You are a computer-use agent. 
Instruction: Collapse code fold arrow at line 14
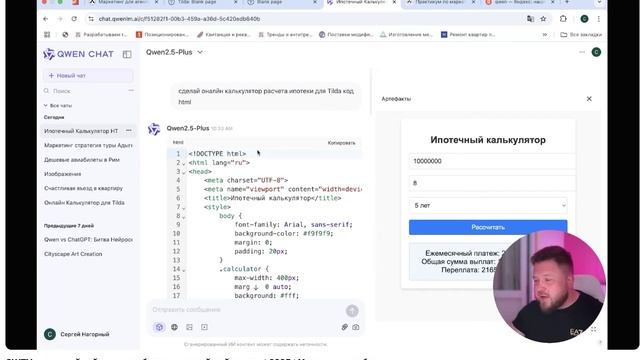click(x=184, y=270)
